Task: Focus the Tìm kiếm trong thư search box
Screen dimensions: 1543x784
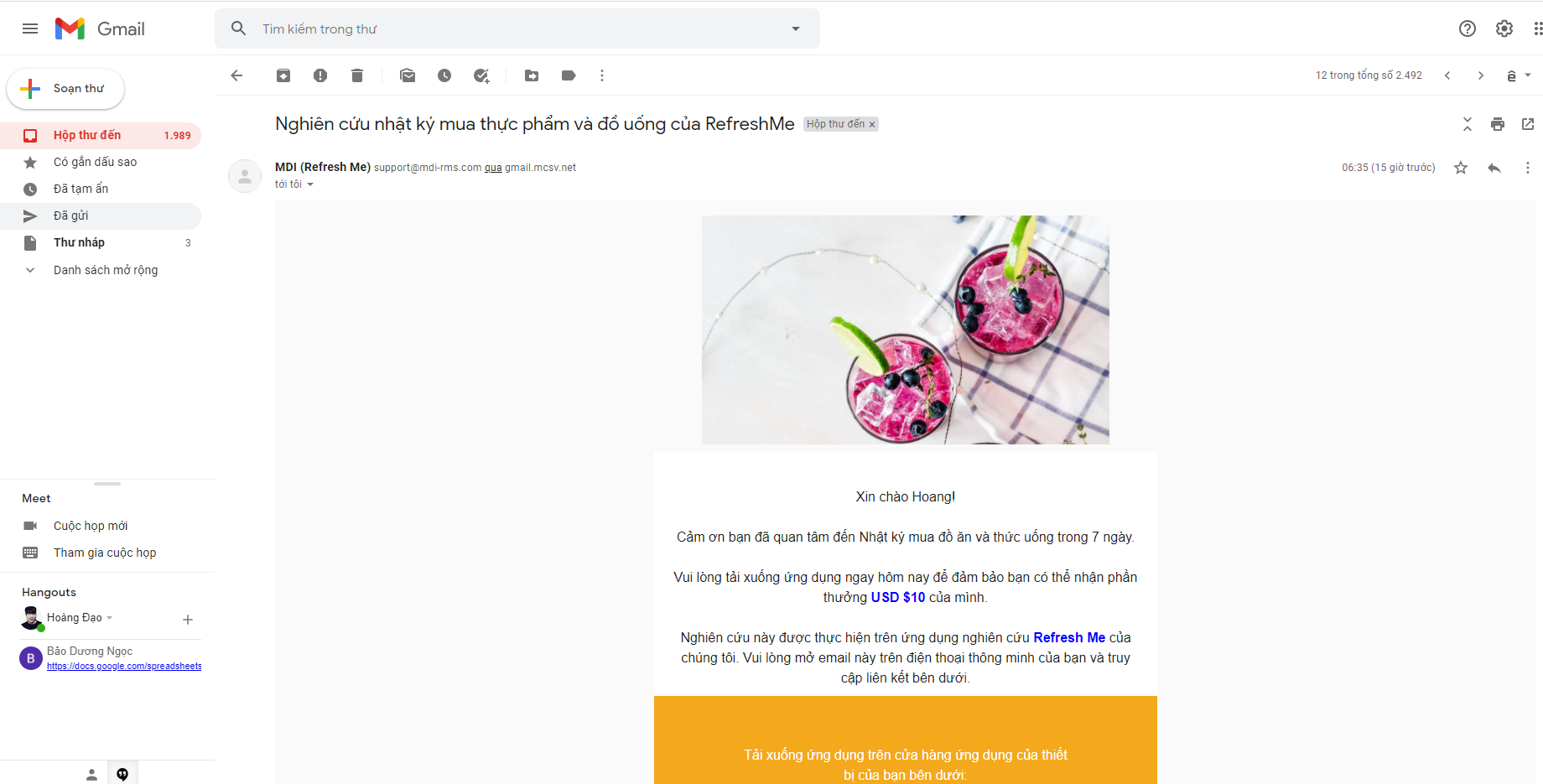Action: coord(520,29)
